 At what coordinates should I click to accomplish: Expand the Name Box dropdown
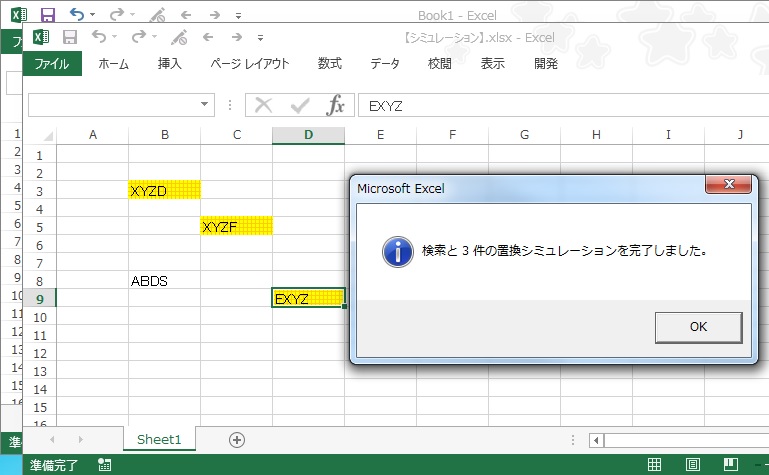[x=206, y=105]
